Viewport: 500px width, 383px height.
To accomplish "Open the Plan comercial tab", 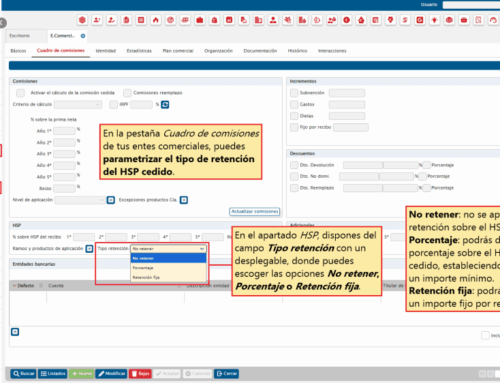I will (178, 51).
